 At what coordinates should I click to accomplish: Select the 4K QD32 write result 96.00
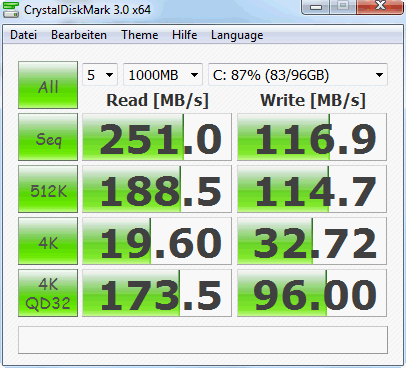(312, 293)
